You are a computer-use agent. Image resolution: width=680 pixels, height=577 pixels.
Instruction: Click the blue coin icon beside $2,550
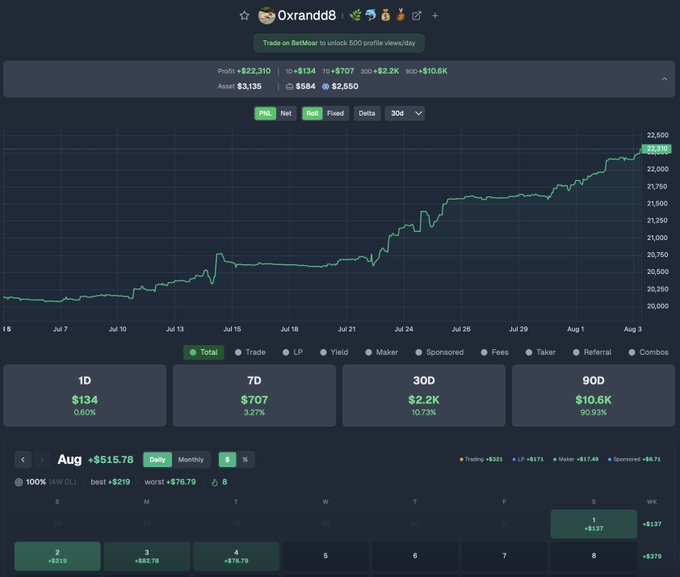pyautogui.click(x=326, y=86)
